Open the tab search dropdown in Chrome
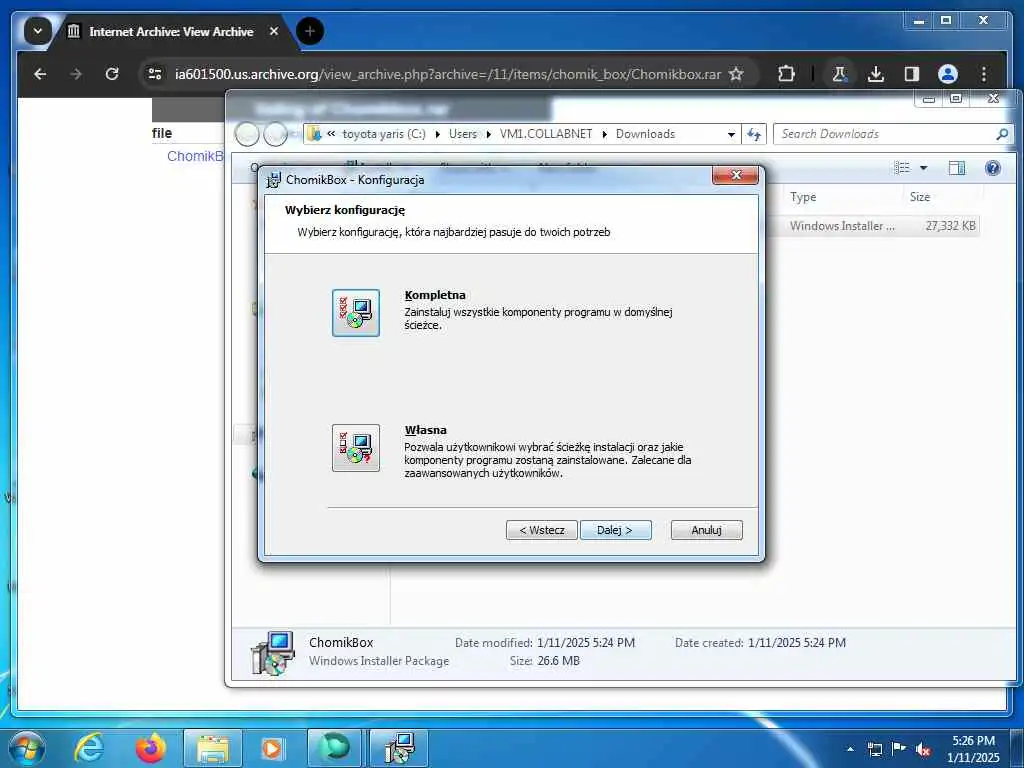This screenshot has width=1024, height=768. click(37, 31)
